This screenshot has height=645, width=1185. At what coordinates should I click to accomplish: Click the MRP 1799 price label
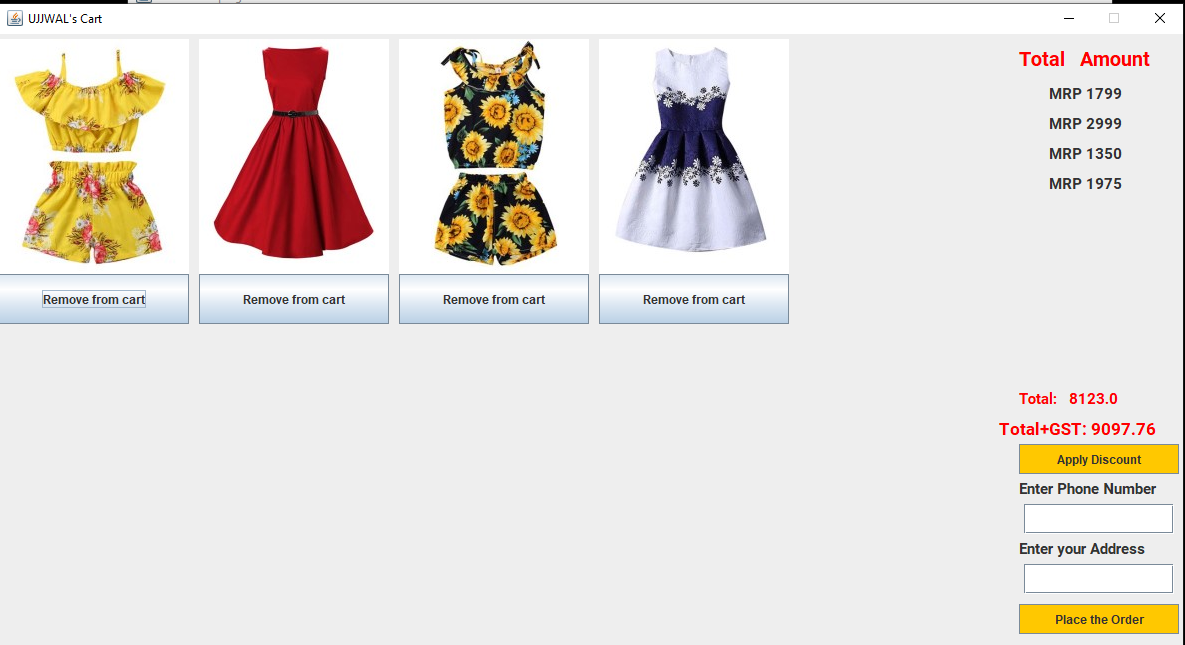1085,93
